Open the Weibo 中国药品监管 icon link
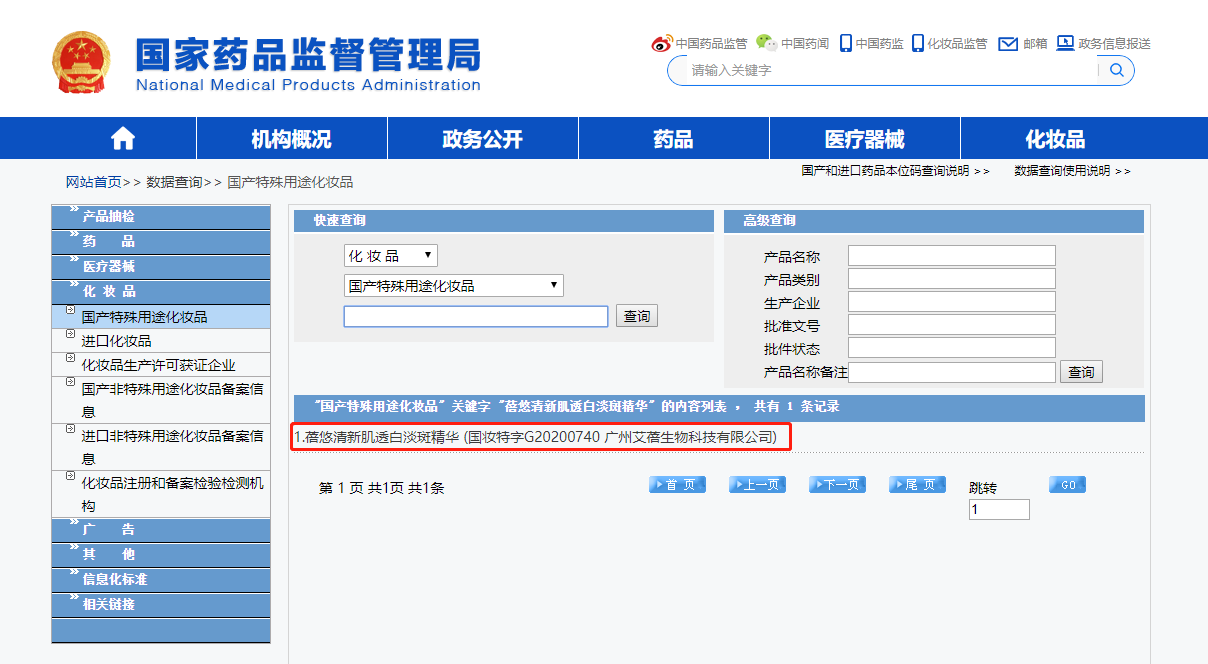 tap(662, 43)
